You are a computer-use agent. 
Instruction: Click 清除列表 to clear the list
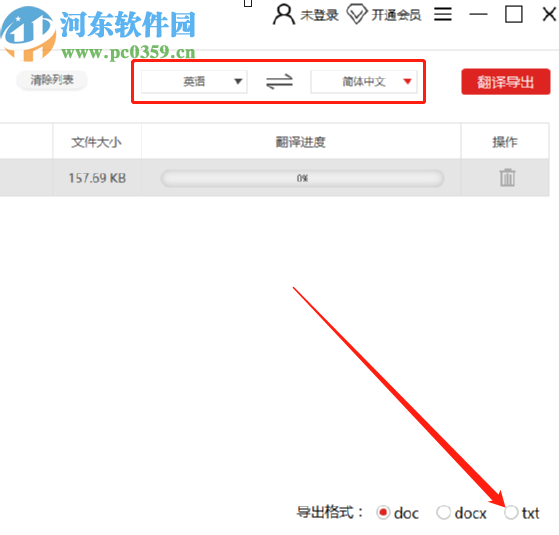[x=52, y=80]
